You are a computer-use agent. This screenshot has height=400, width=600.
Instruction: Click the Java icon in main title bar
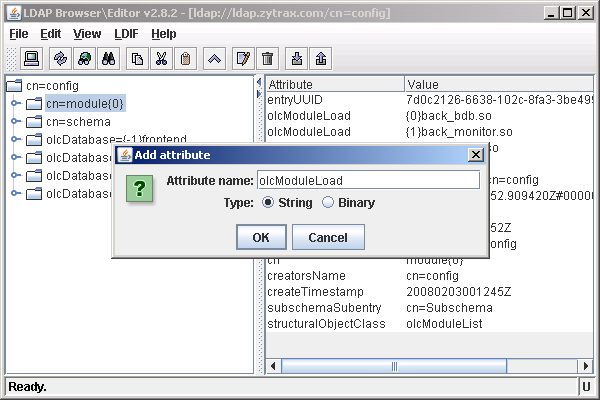(14, 13)
